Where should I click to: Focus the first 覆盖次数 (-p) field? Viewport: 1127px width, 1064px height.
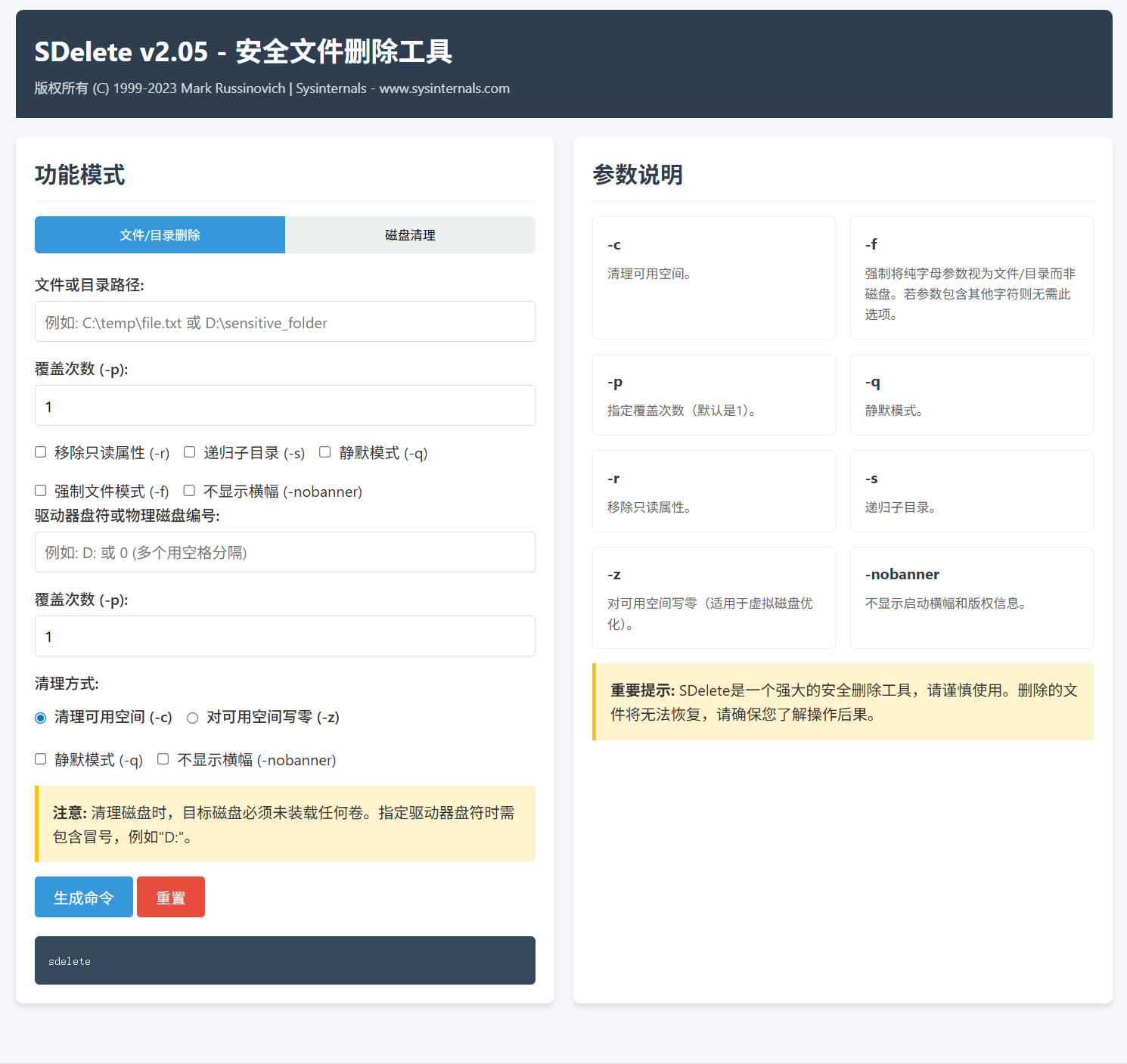click(x=285, y=405)
